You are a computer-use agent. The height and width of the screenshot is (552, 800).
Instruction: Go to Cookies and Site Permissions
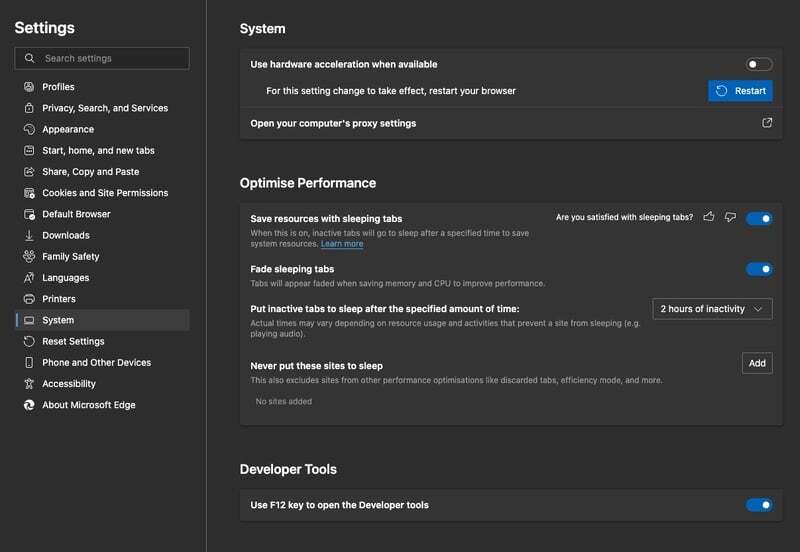pyautogui.click(x=104, y=193)
